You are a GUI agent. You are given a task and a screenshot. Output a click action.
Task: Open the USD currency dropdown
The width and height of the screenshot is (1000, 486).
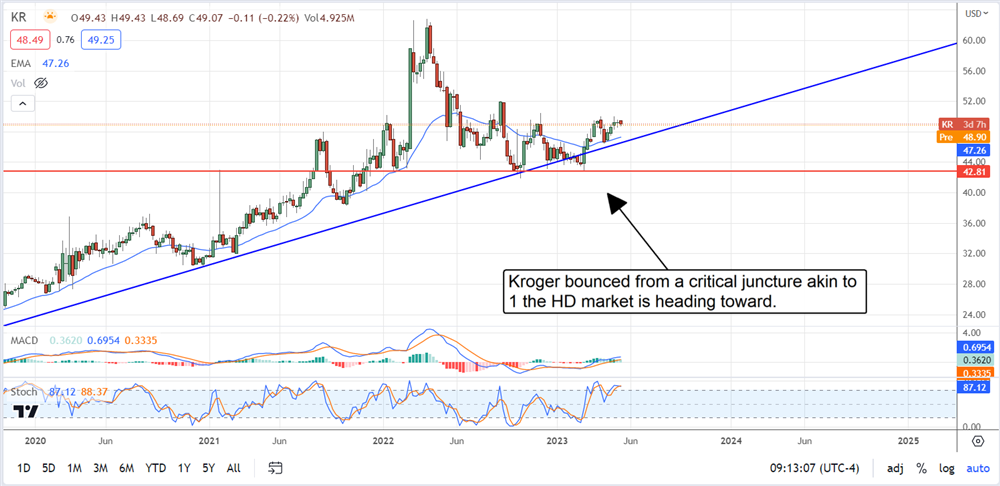point(978,13)
